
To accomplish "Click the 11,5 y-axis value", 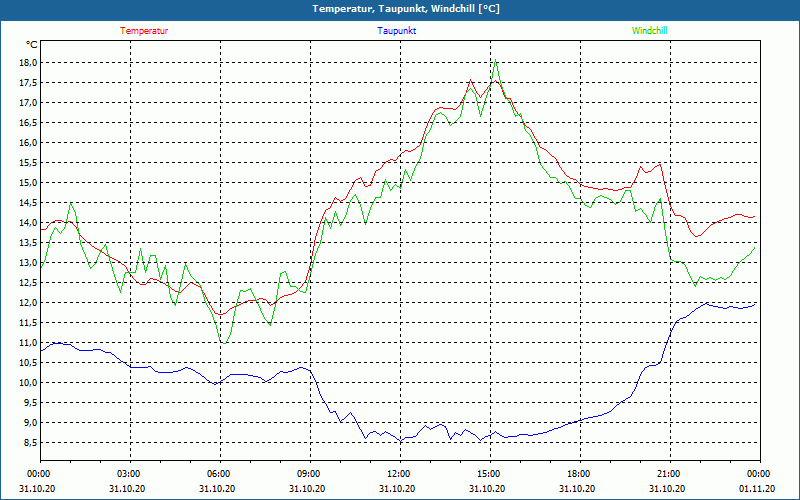I will [29, 322].
